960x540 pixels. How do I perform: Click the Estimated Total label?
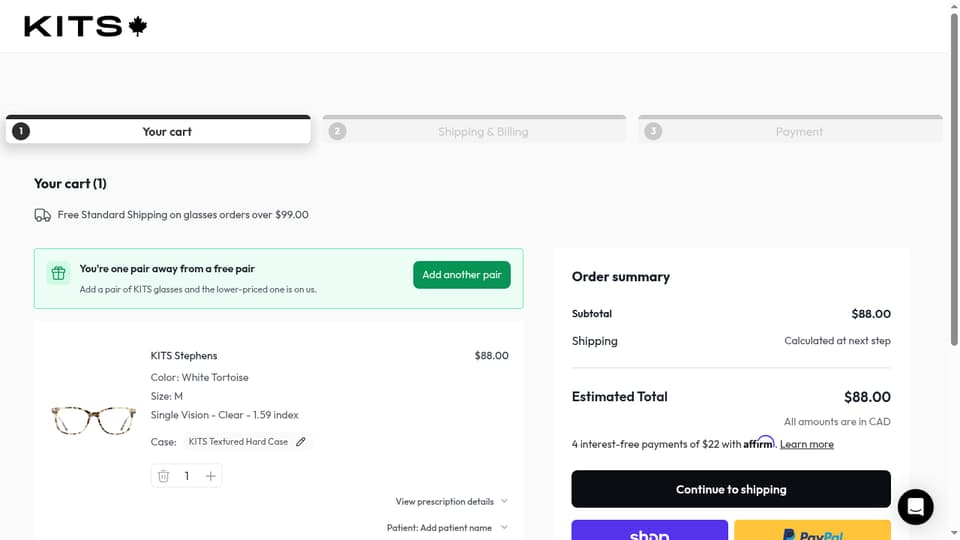tap(620, 397)
